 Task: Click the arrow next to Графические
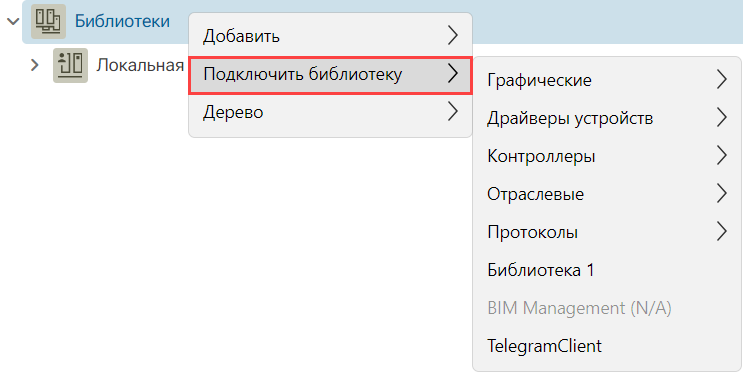722,80
